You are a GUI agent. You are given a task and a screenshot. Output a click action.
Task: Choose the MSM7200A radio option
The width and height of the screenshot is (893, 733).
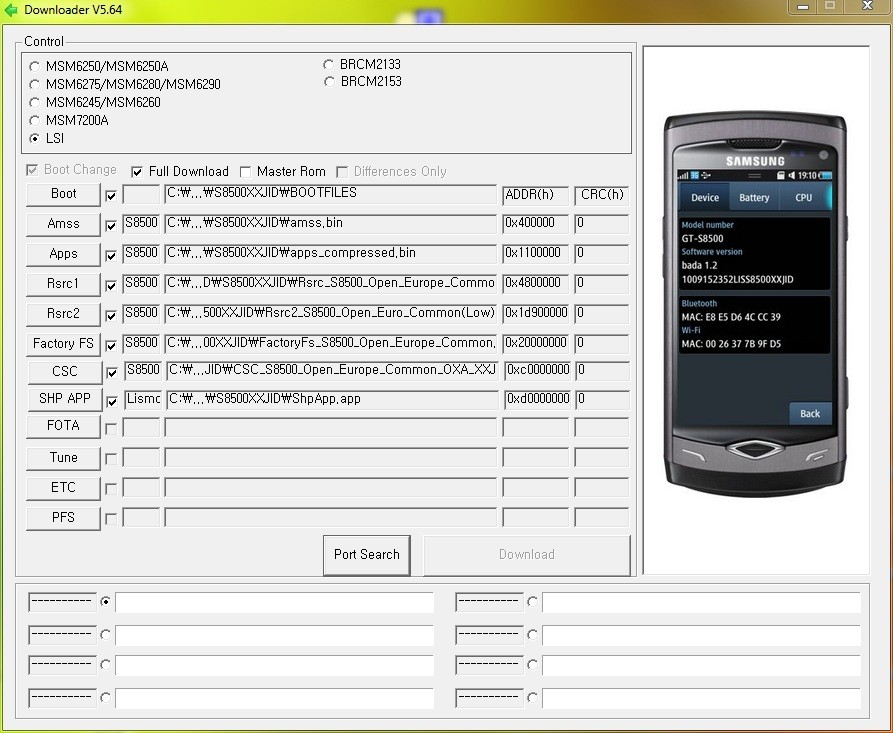tap(36, 120)
